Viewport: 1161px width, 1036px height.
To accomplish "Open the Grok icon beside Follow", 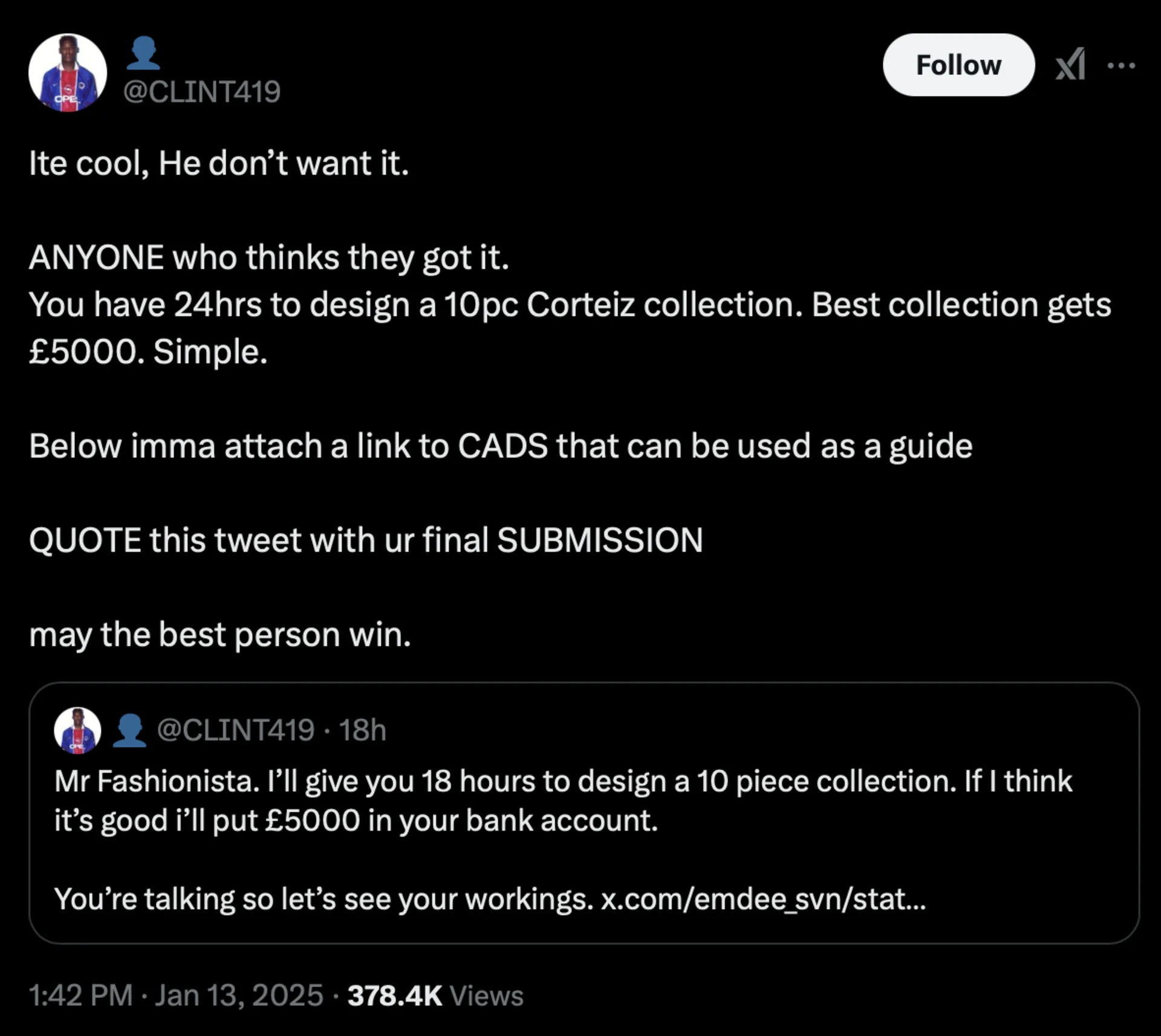I will tap(1070, 64).
